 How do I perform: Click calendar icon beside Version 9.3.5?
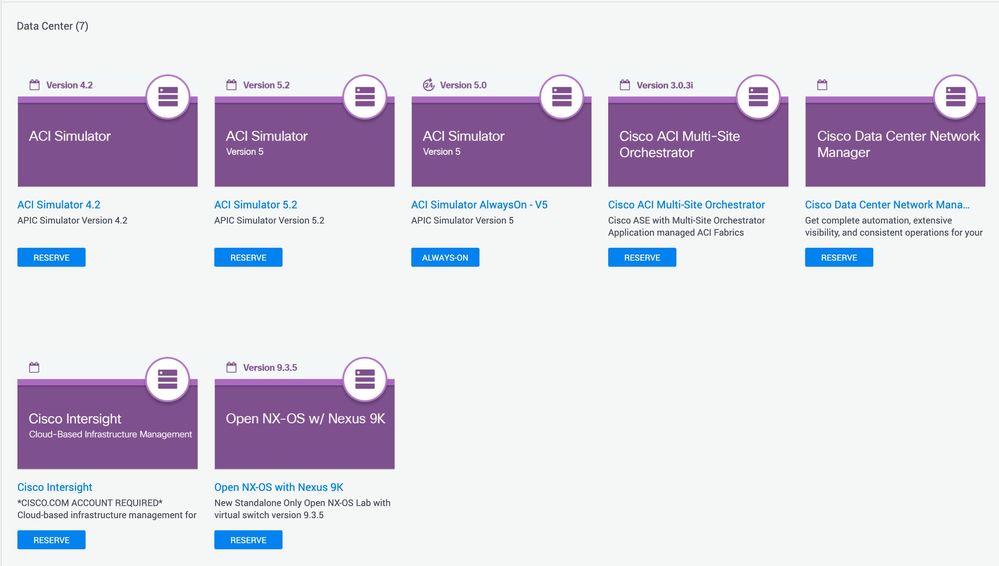(231, 367)
